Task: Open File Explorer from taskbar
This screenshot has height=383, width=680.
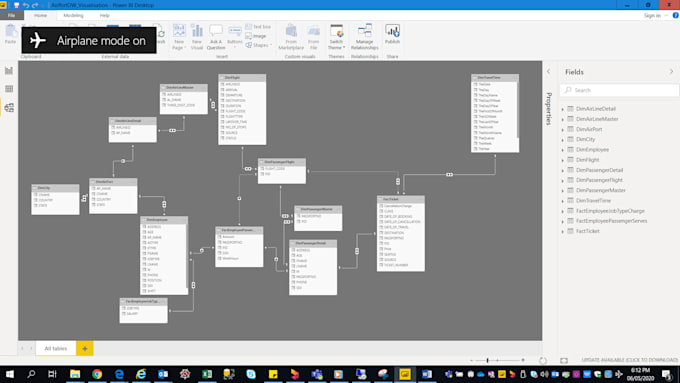Action: 75,374
